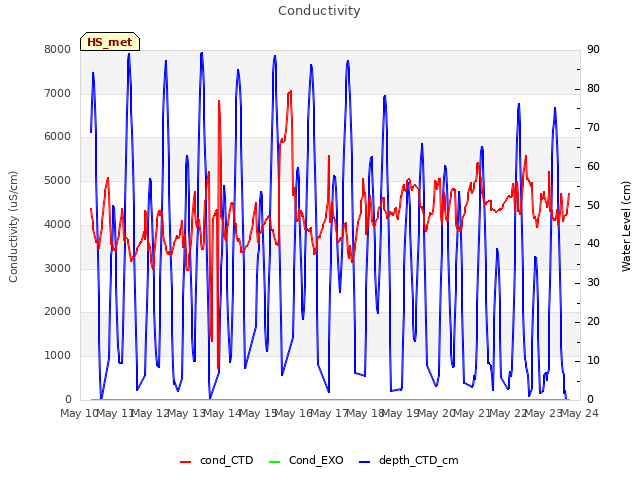Click the red cond_CTD legend swatch
Viewport: 640px width, 480px height.
[x=185, y=462]
